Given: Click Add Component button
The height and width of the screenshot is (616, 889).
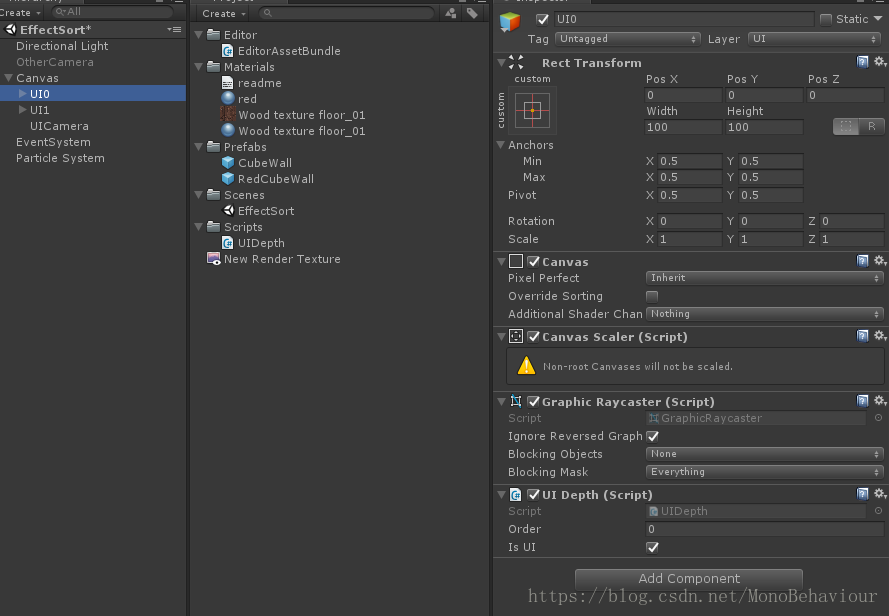Looking at the screenshot, I should pyautogui.click(x=689, y=579).
